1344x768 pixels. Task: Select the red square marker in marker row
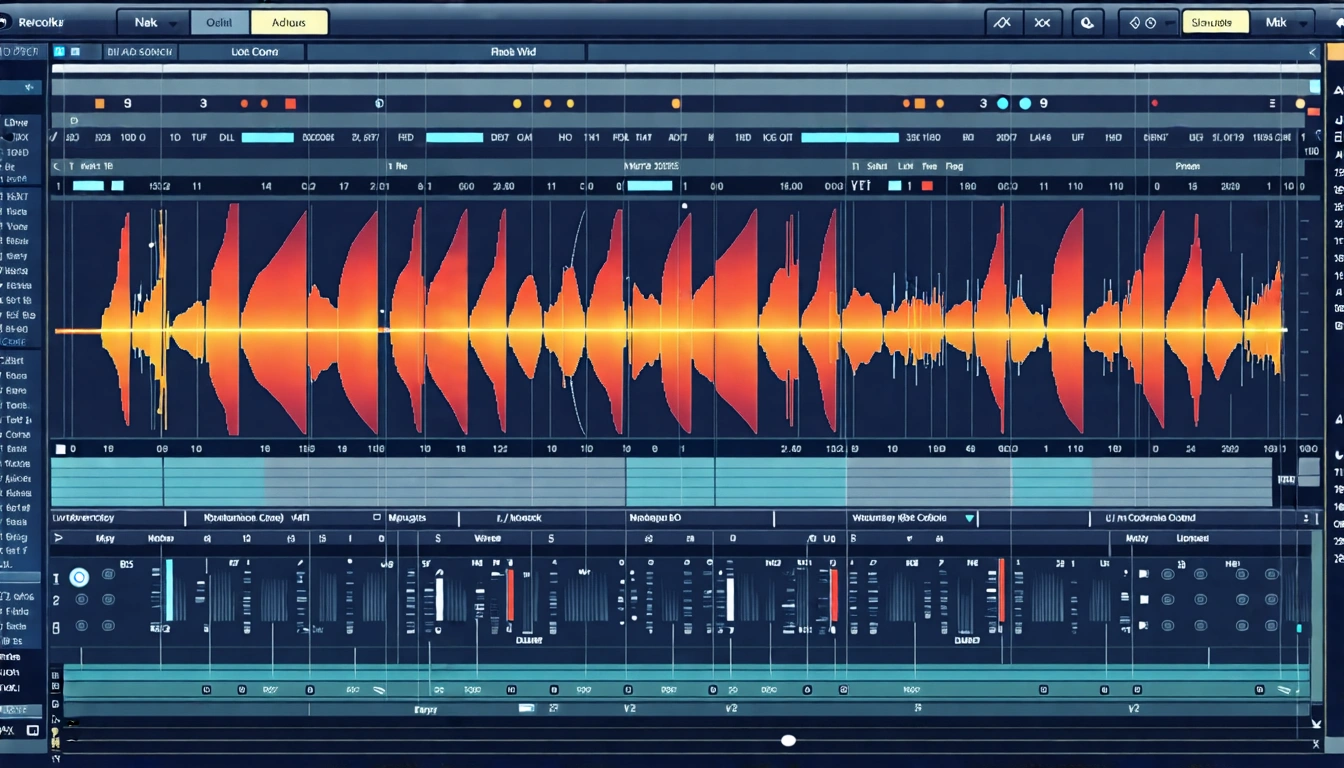tap(290, 103)
